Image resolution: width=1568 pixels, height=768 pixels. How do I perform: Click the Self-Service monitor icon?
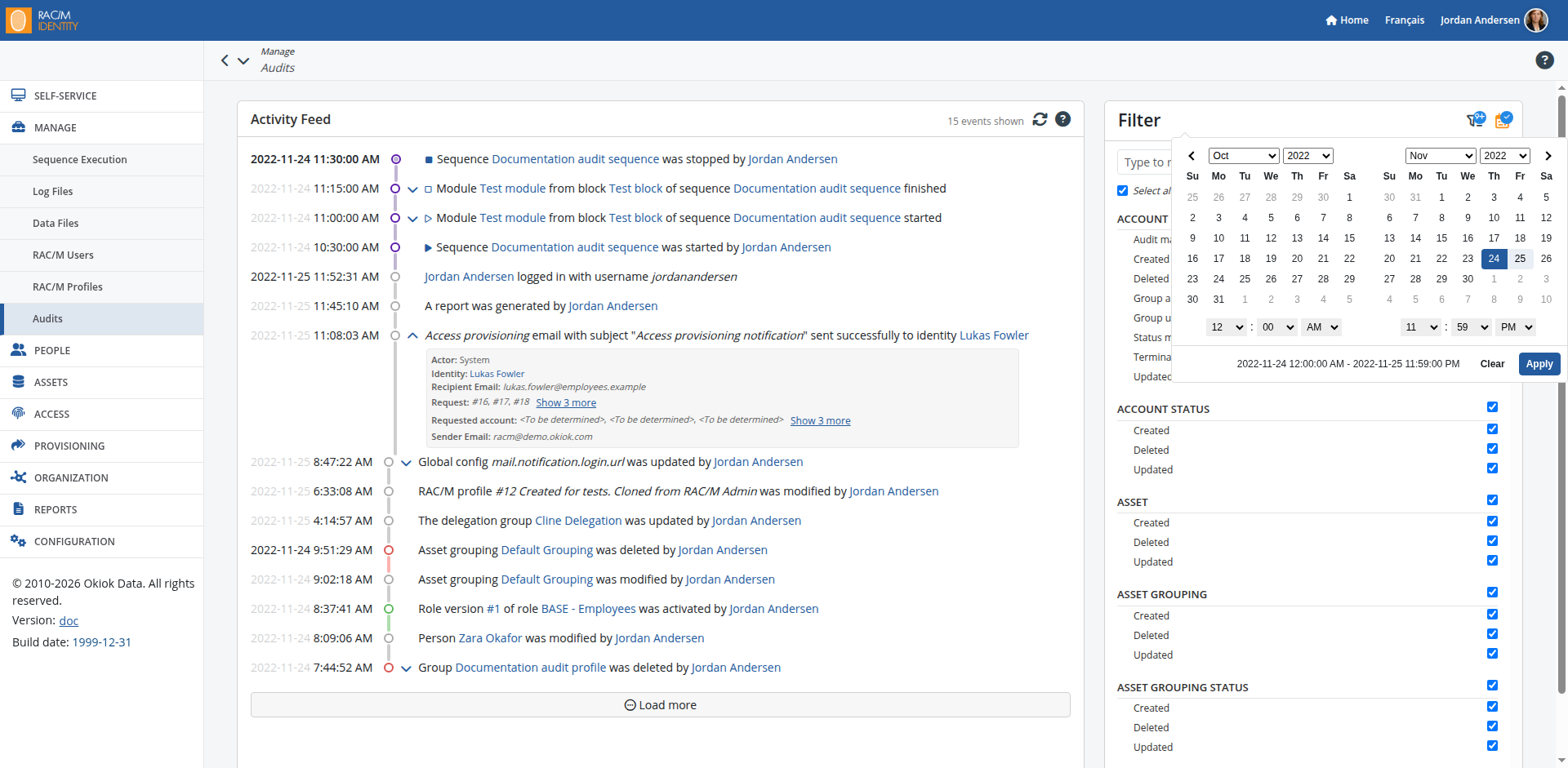tap(18, 95)
